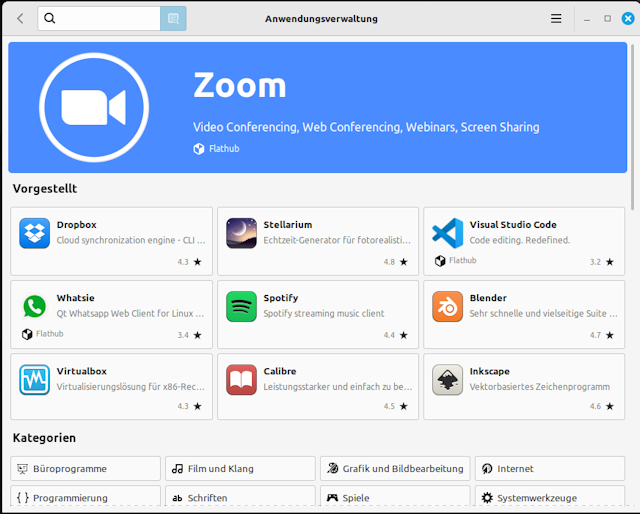Open the Systemwerkzeuge category
This screenshot has width=640, height=514.
pos(550,498)
